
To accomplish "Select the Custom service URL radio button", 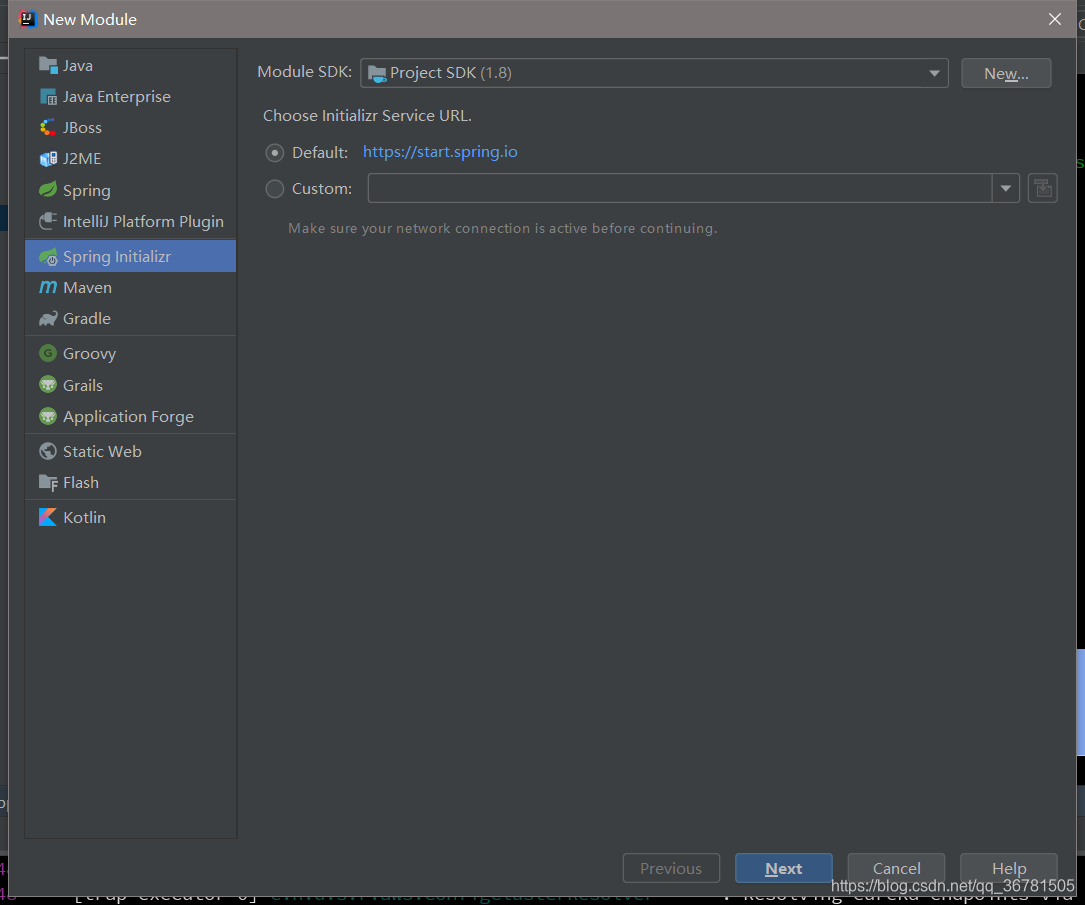I will pyautogui.click(x=275, y=188).
